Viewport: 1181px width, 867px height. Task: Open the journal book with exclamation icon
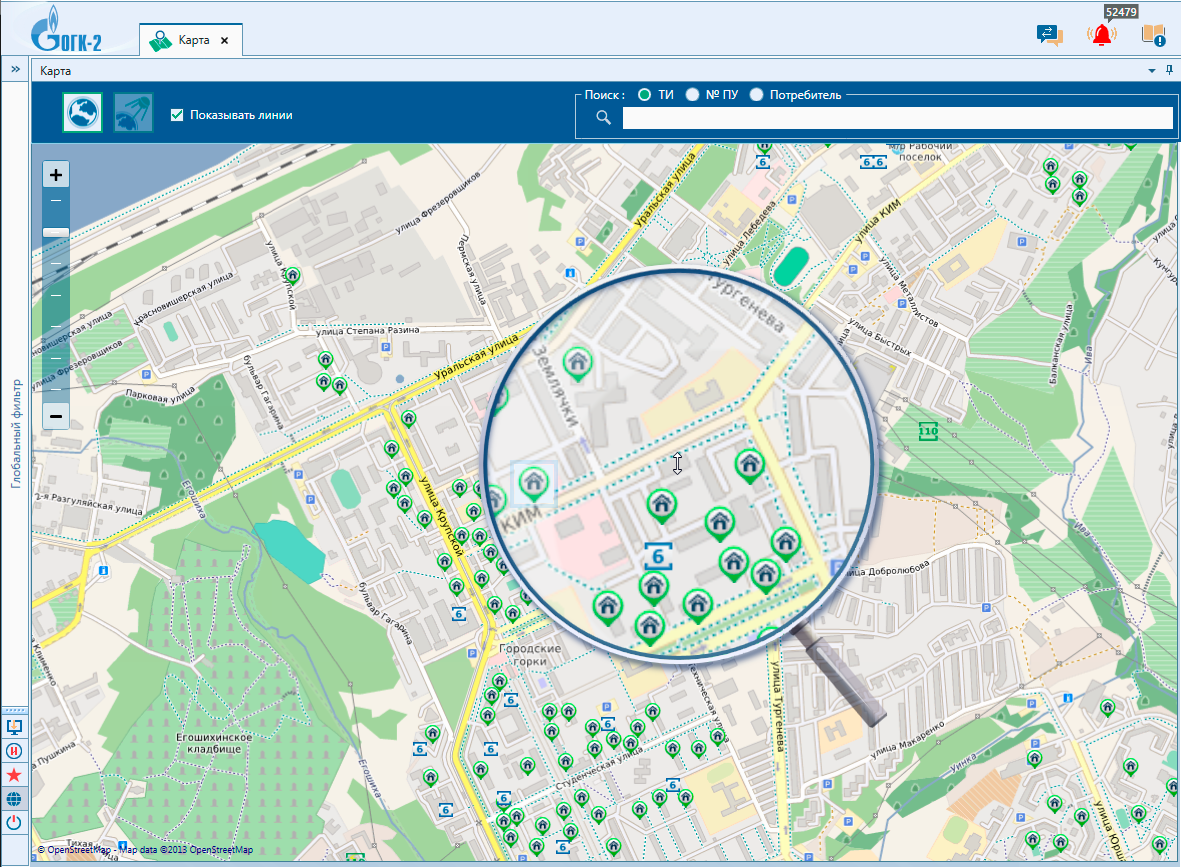pos(1153,35)
